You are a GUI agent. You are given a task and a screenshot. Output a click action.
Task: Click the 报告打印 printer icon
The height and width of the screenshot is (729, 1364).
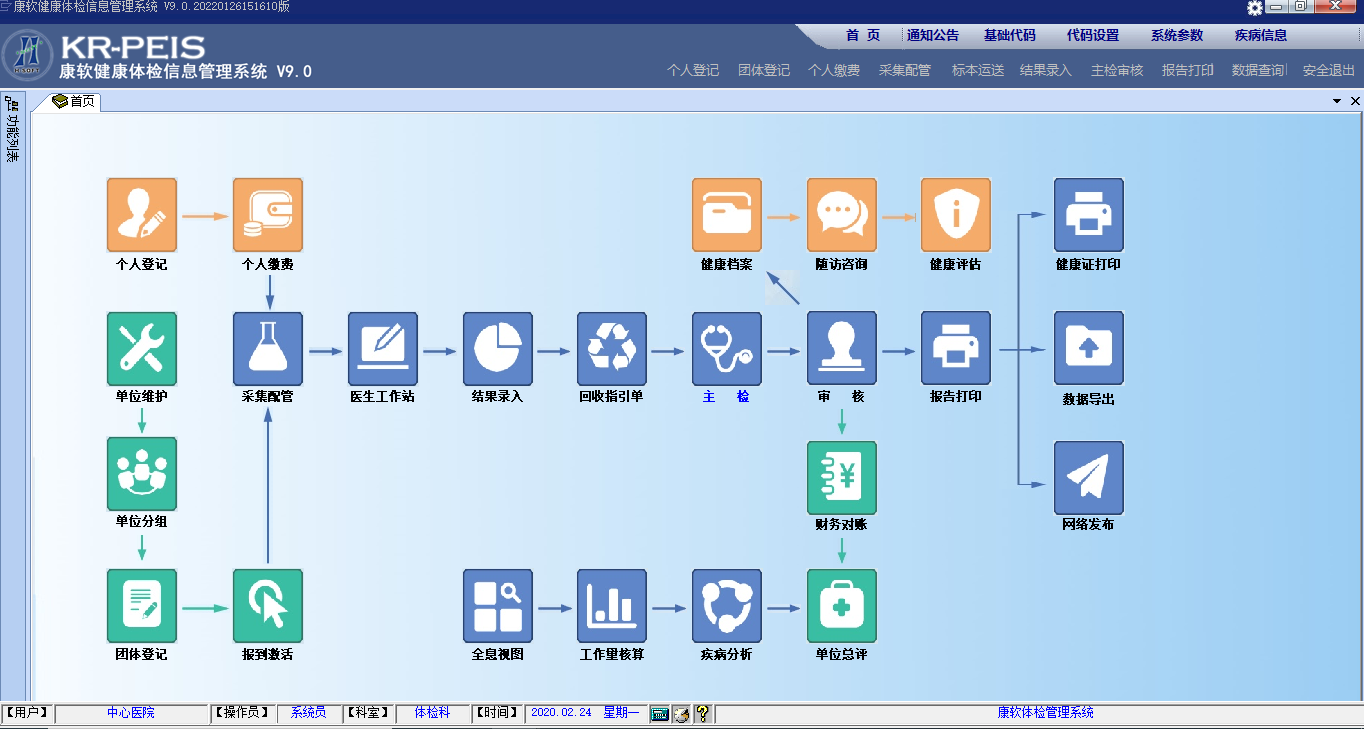tap(955, 349)
